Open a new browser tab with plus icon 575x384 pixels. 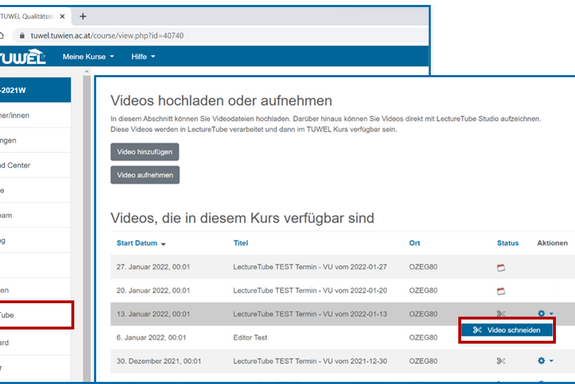(83, 17)
